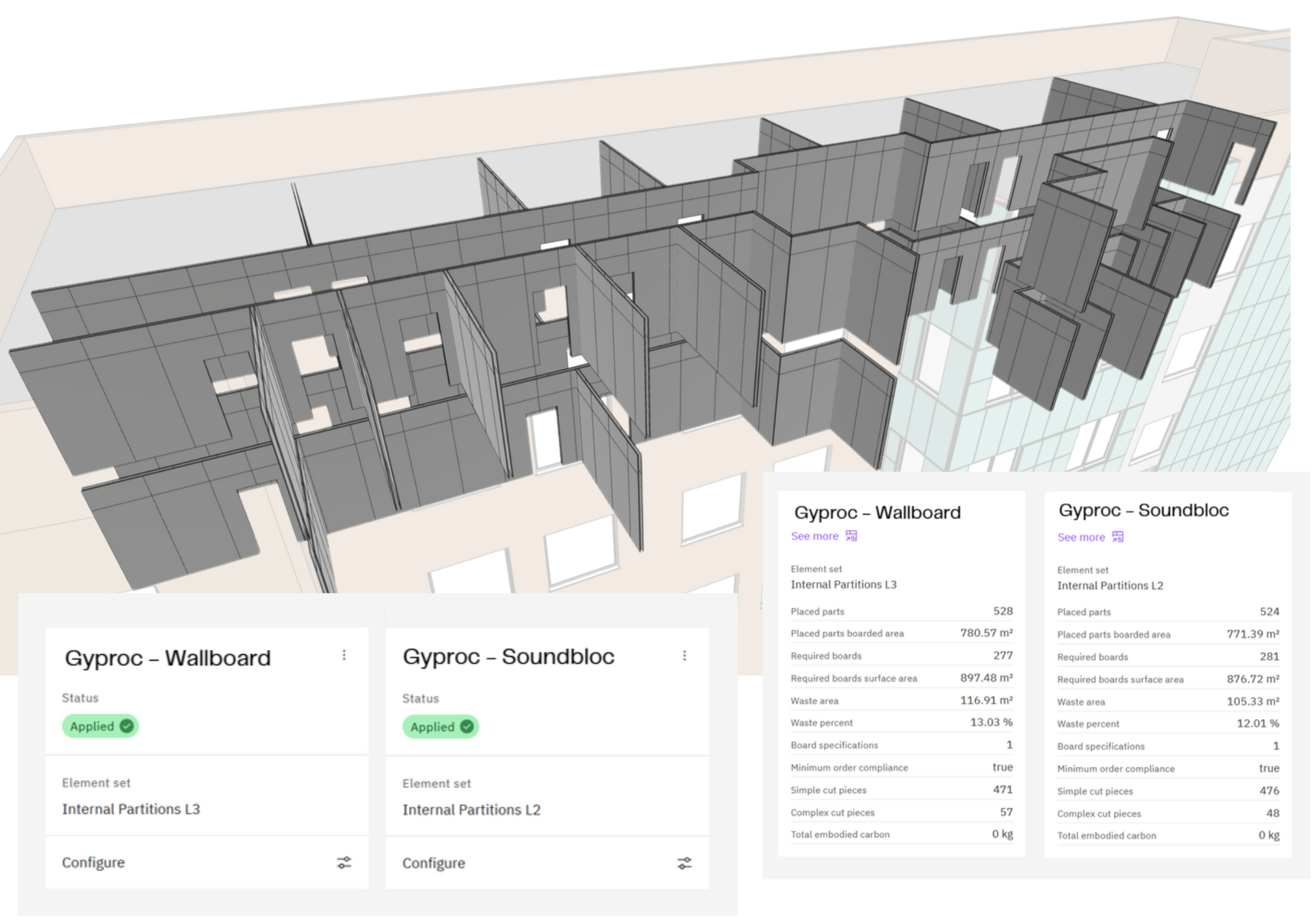Open the Gyproc – Soundbloc card kebab menu
The width and height of the screenshot is (1316, 923).
pos(684,656)
